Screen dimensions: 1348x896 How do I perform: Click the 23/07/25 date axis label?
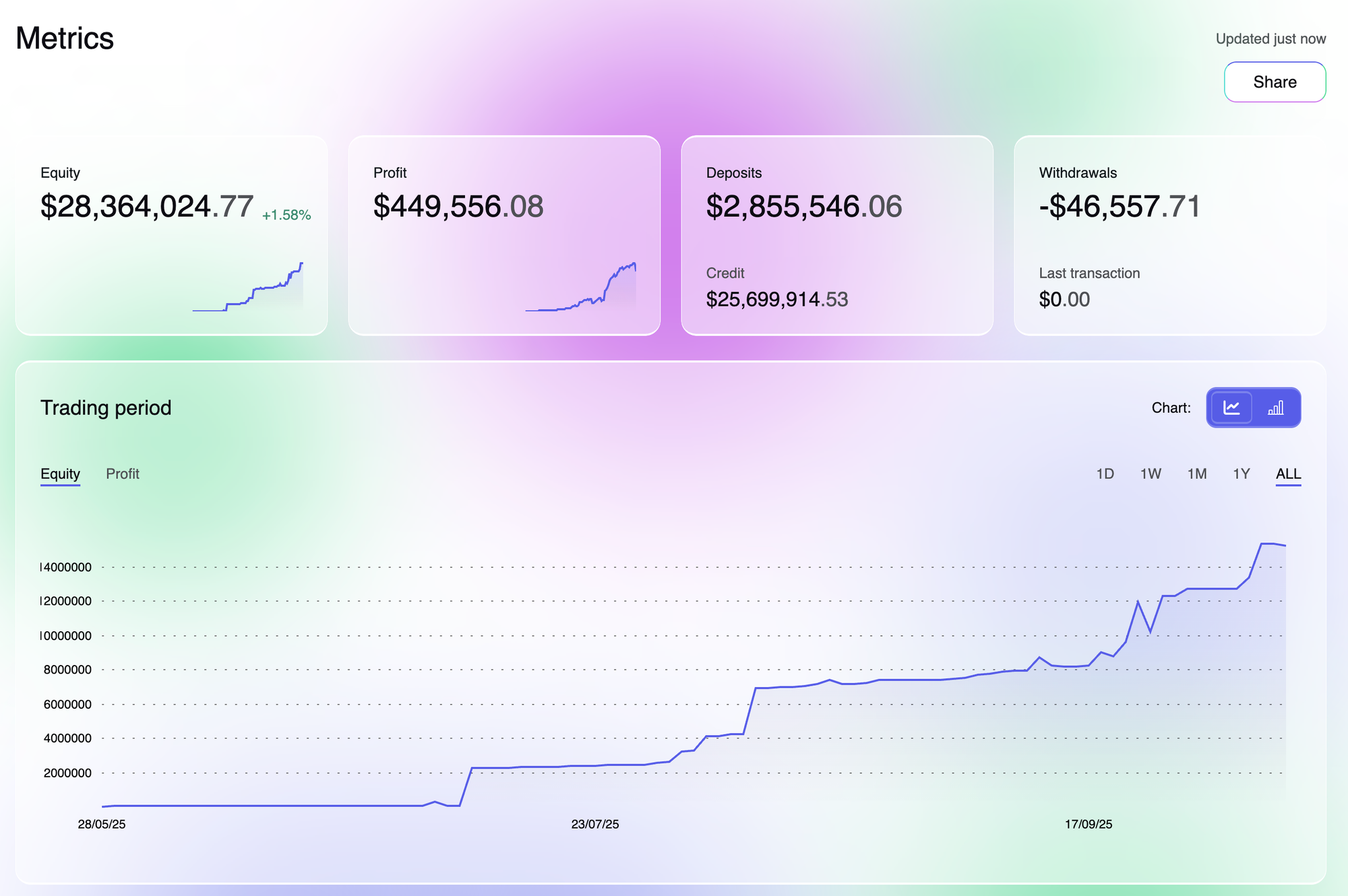pos(594,824)
